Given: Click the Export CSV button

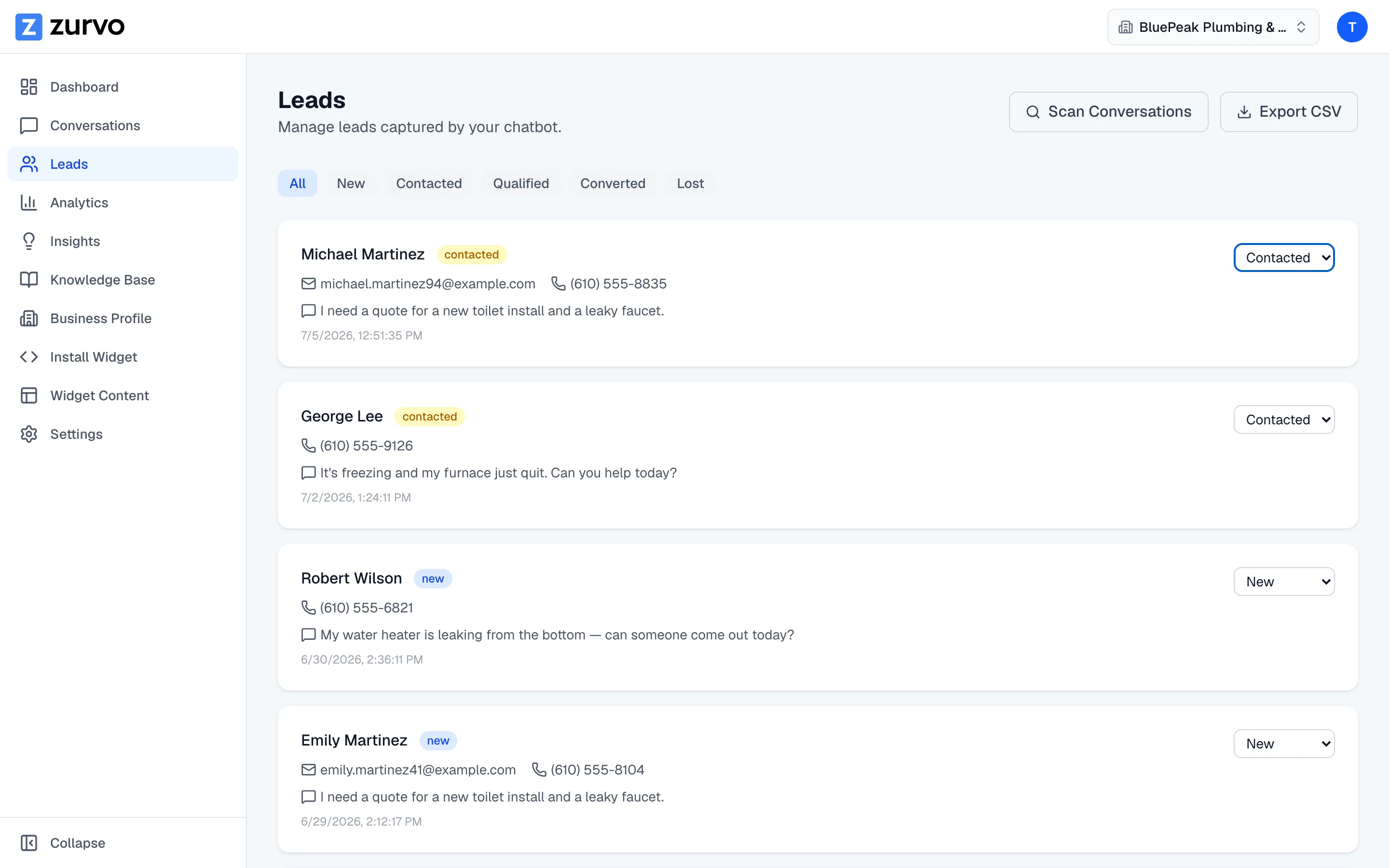Looking at the screenshot, I should 1288,112.
